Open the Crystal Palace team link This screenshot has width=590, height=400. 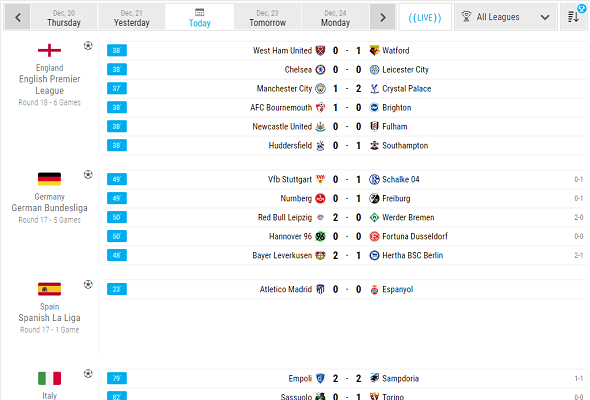coord(406,89)
